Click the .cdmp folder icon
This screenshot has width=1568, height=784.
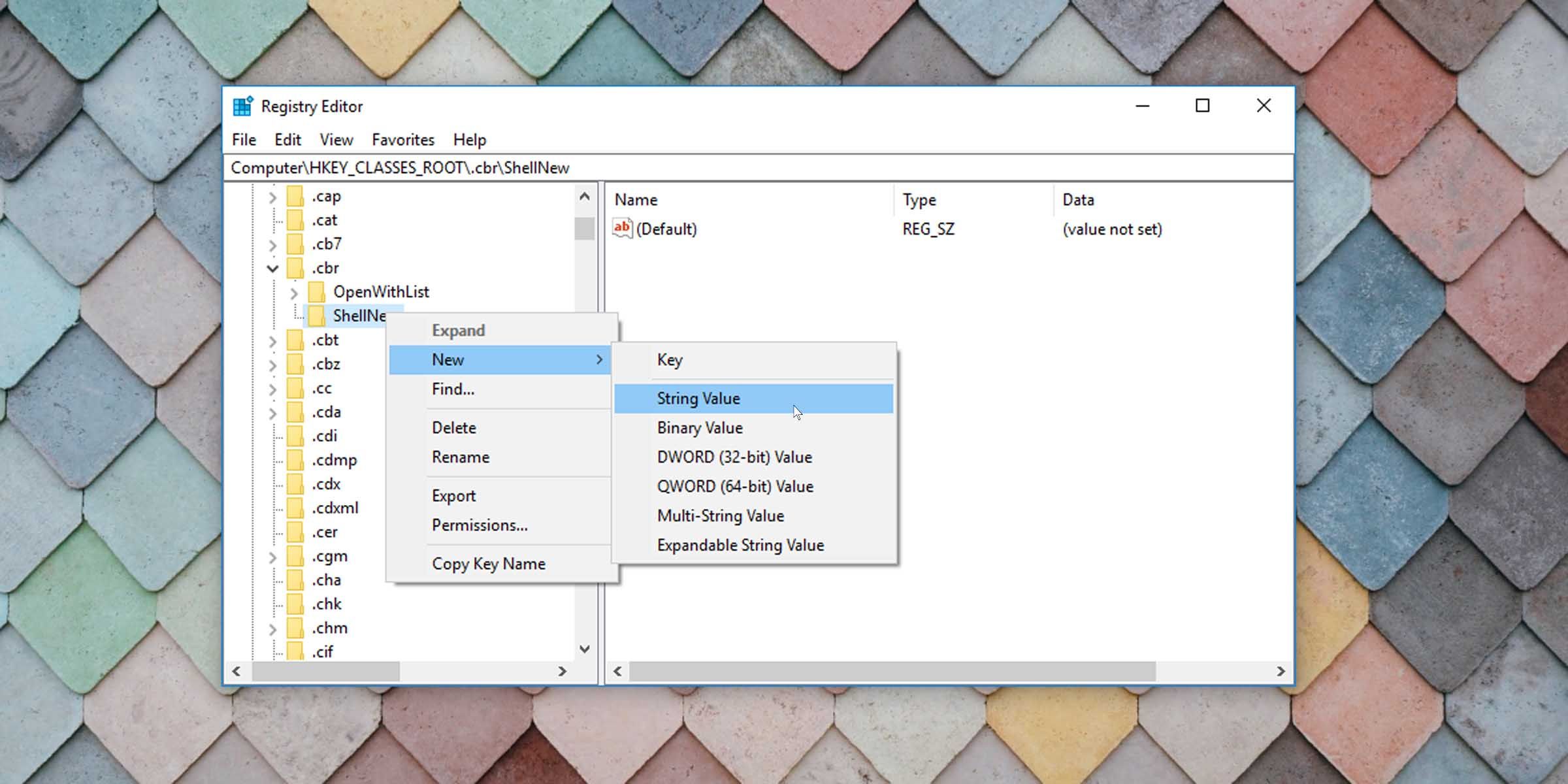pos(295,460)
